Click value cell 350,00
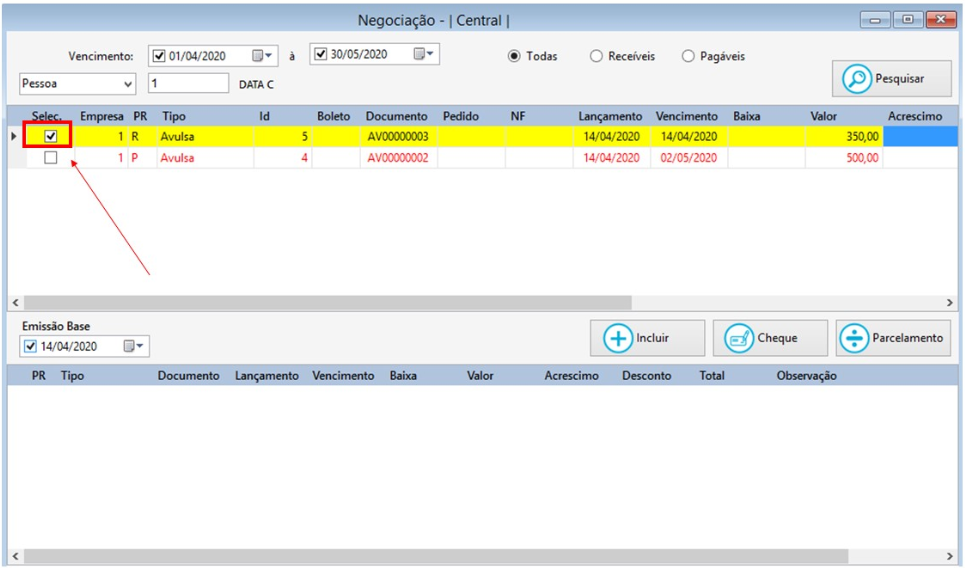 pos(844,137)
